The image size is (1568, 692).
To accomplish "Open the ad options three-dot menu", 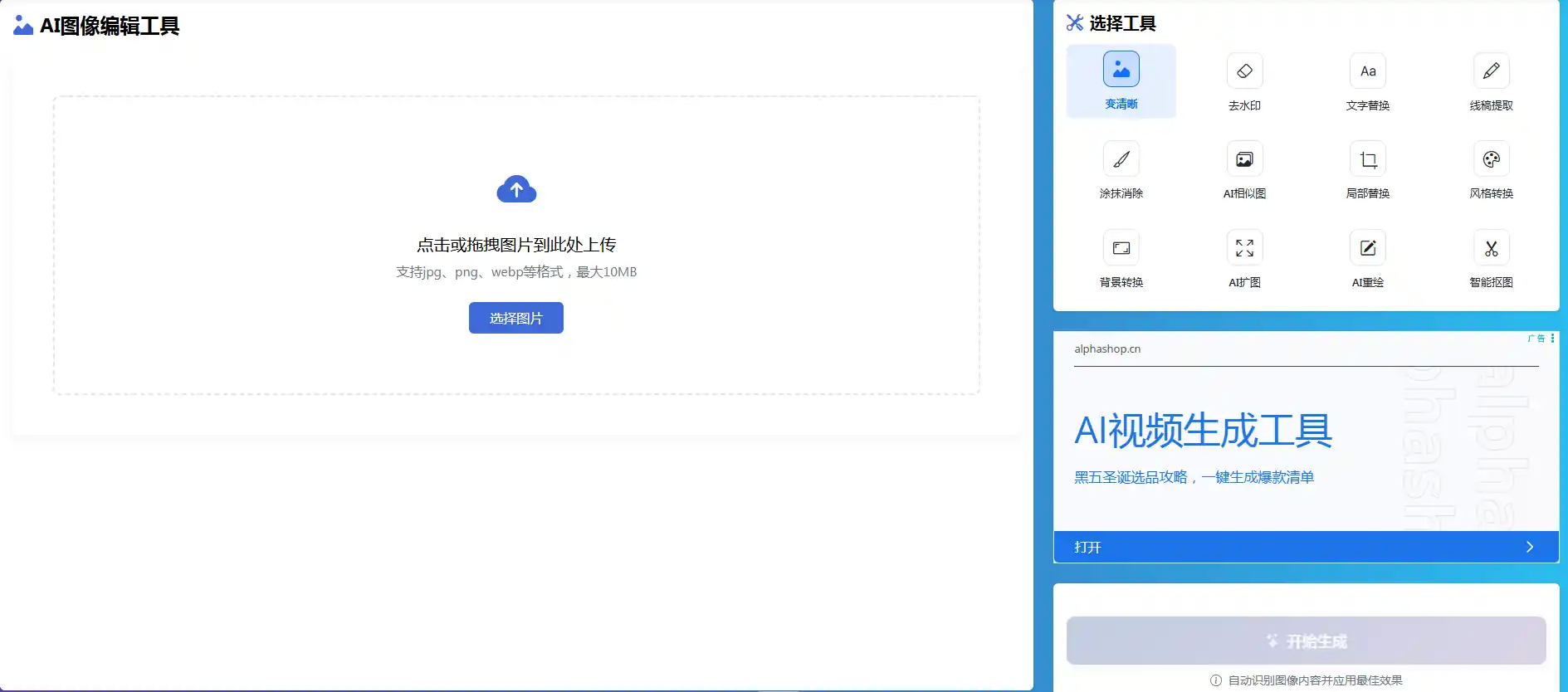I will tap(1552, 339).
